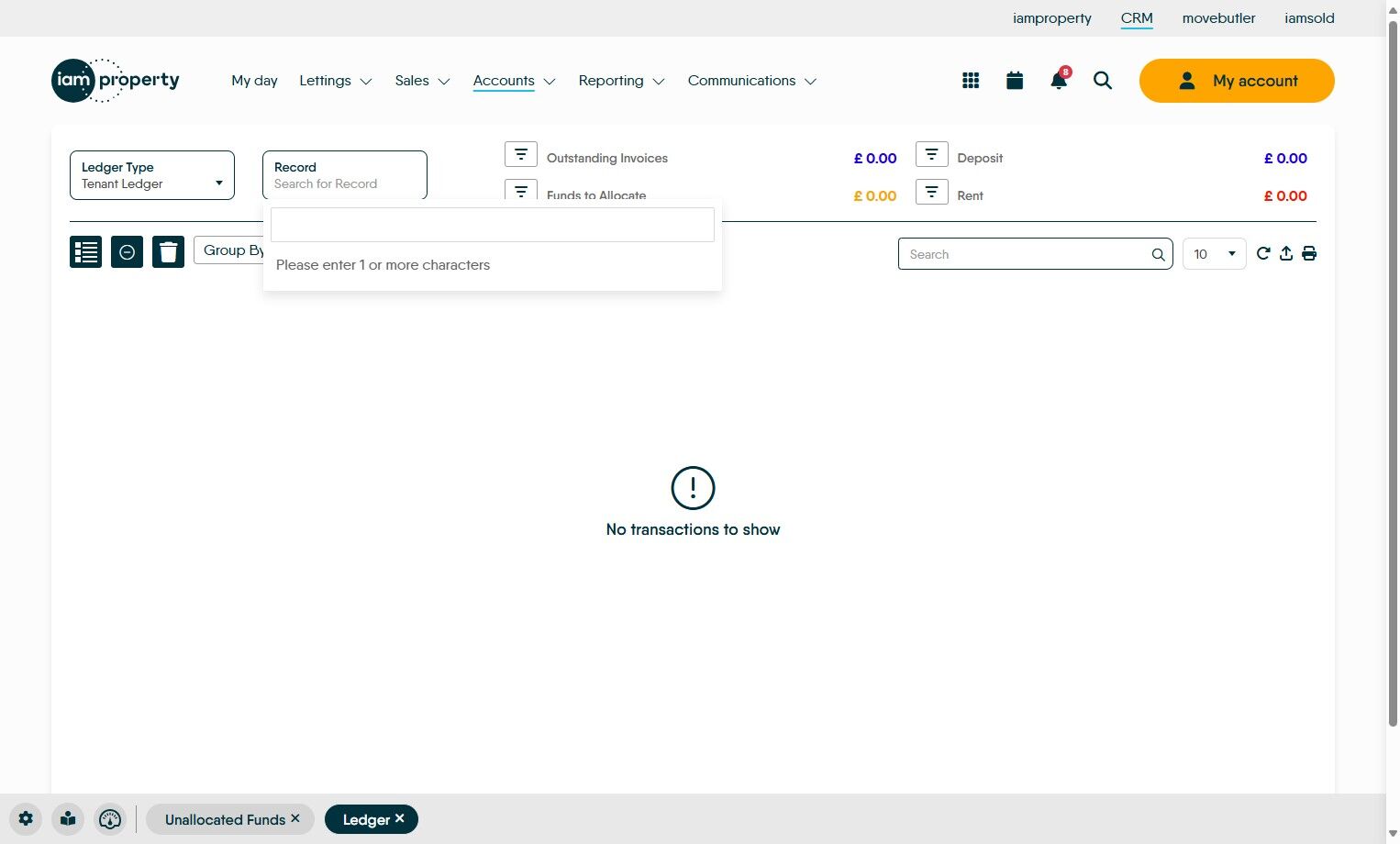Click the print icon
1400x844 pixels.
tap(1309, 253)
